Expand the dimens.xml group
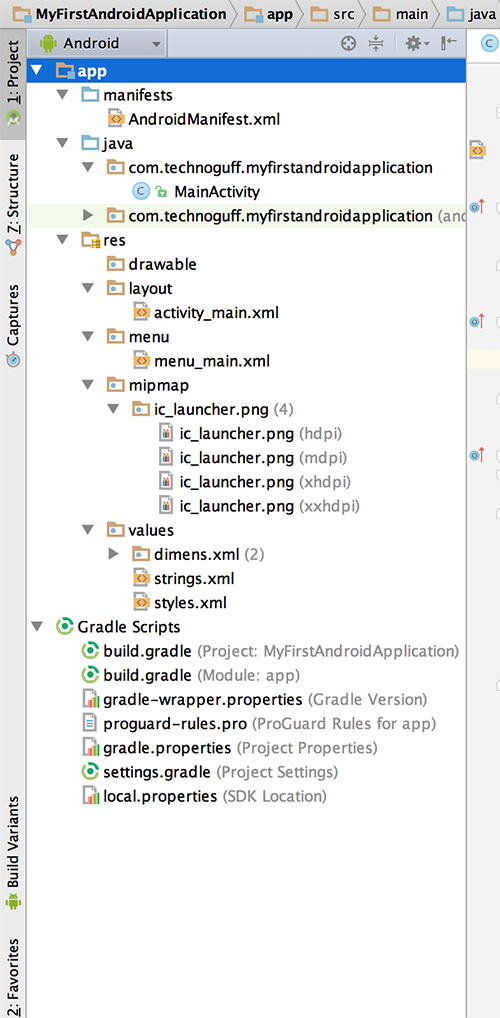 pyautogui.click(x=114, y=554)
